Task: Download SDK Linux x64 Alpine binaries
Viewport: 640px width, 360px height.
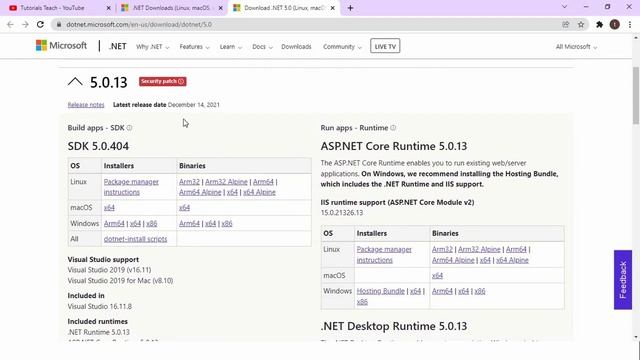Action: click(x=259, y=192)
